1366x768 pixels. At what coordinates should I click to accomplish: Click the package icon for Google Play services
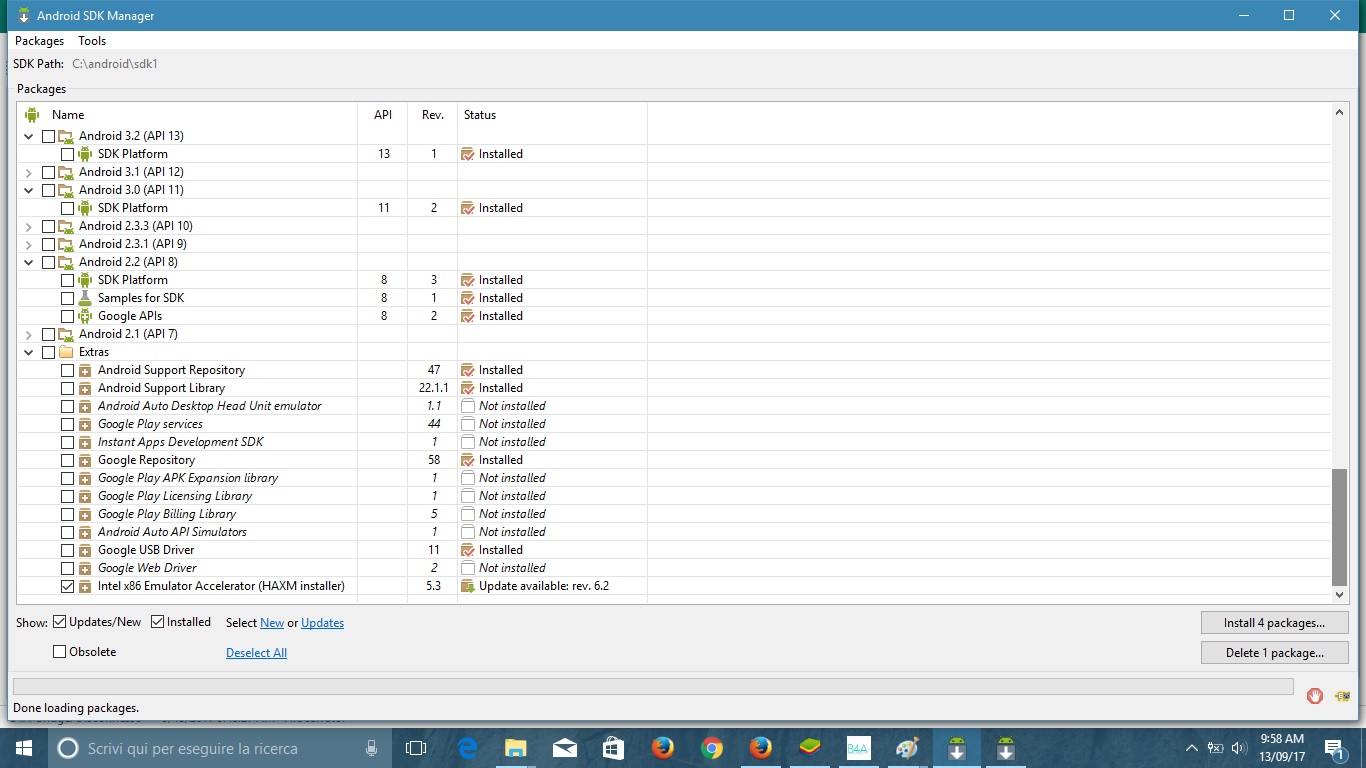coord(85,424)
